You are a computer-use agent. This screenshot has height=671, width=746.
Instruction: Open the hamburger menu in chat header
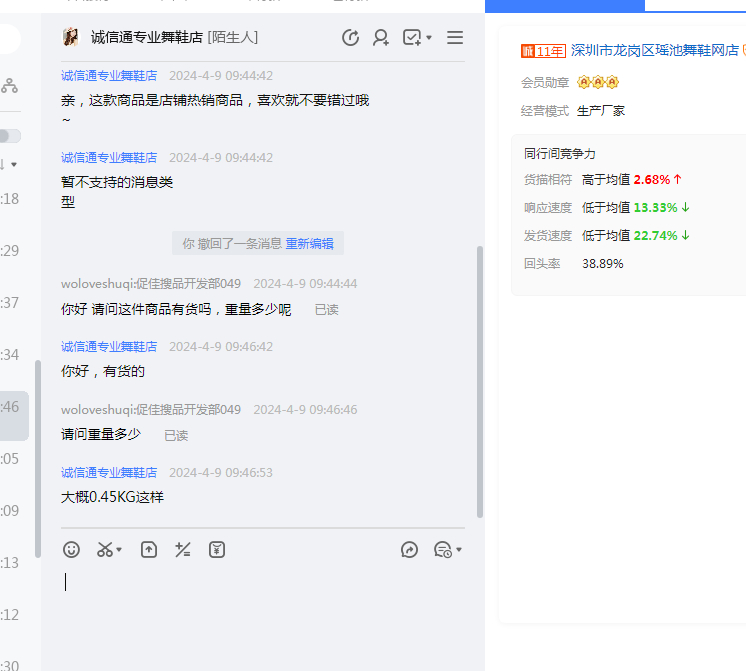point(455,38)
